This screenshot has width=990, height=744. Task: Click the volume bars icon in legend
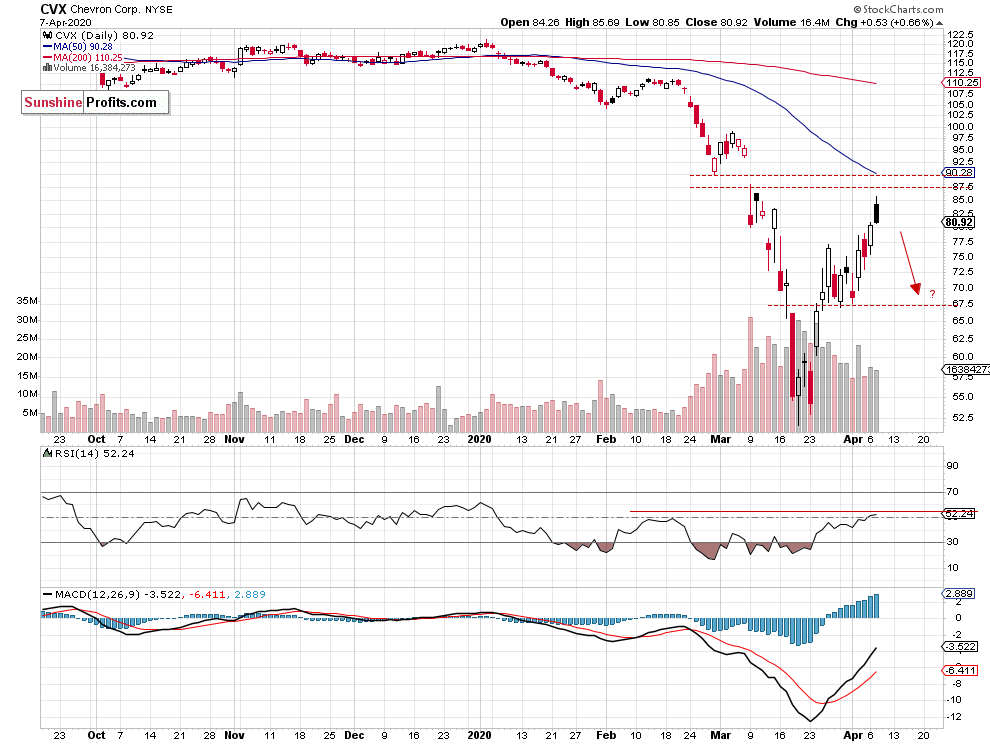click(x=47, y=68)
